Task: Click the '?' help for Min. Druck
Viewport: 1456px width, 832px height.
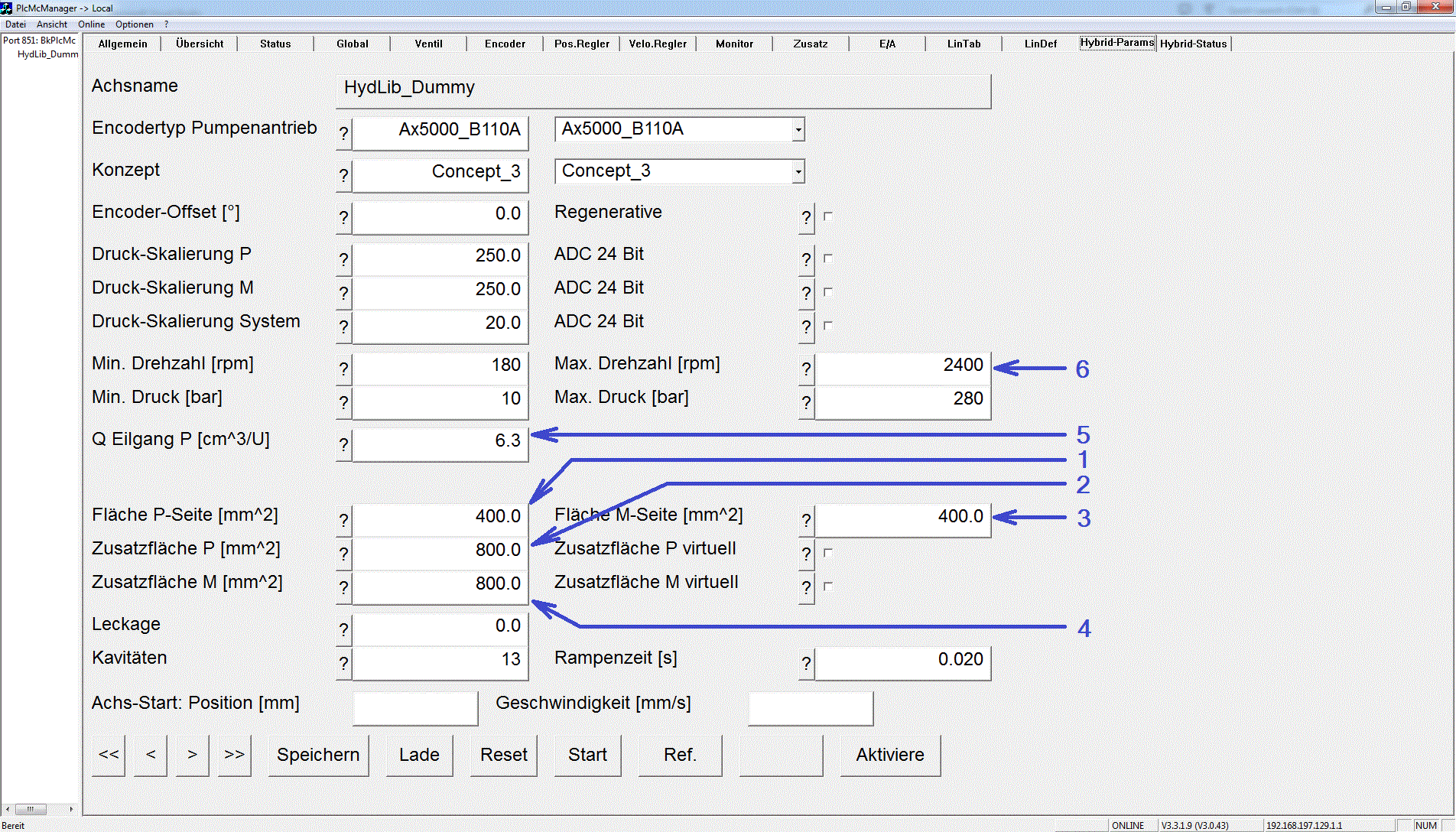Action: [344, 403]
